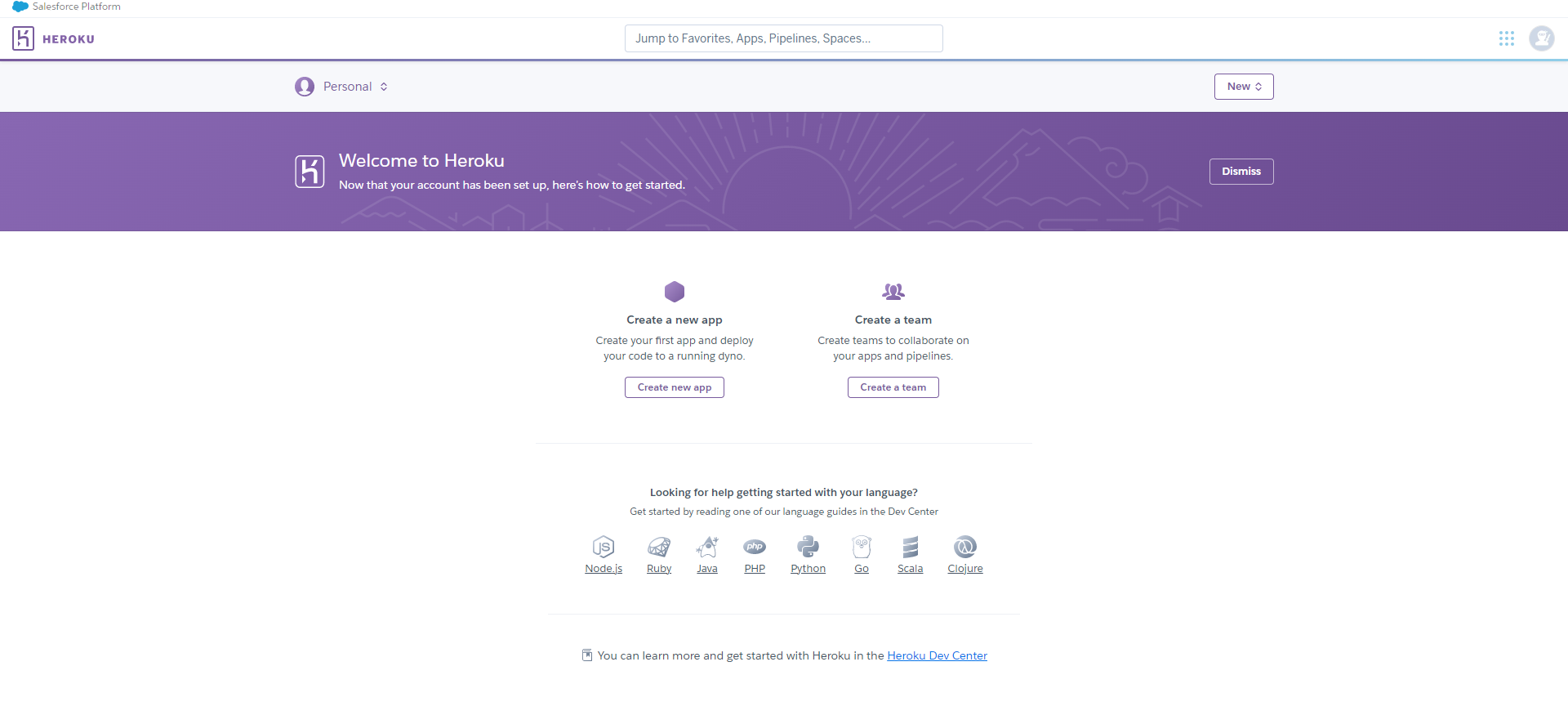The height and width of the screenshot is (702, 1568).
Task: Click the 'Create a team' heading
Action: pos(893,320)
